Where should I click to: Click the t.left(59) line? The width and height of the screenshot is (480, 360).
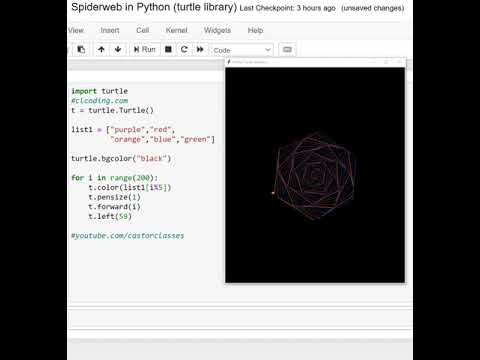pos(110,216)
